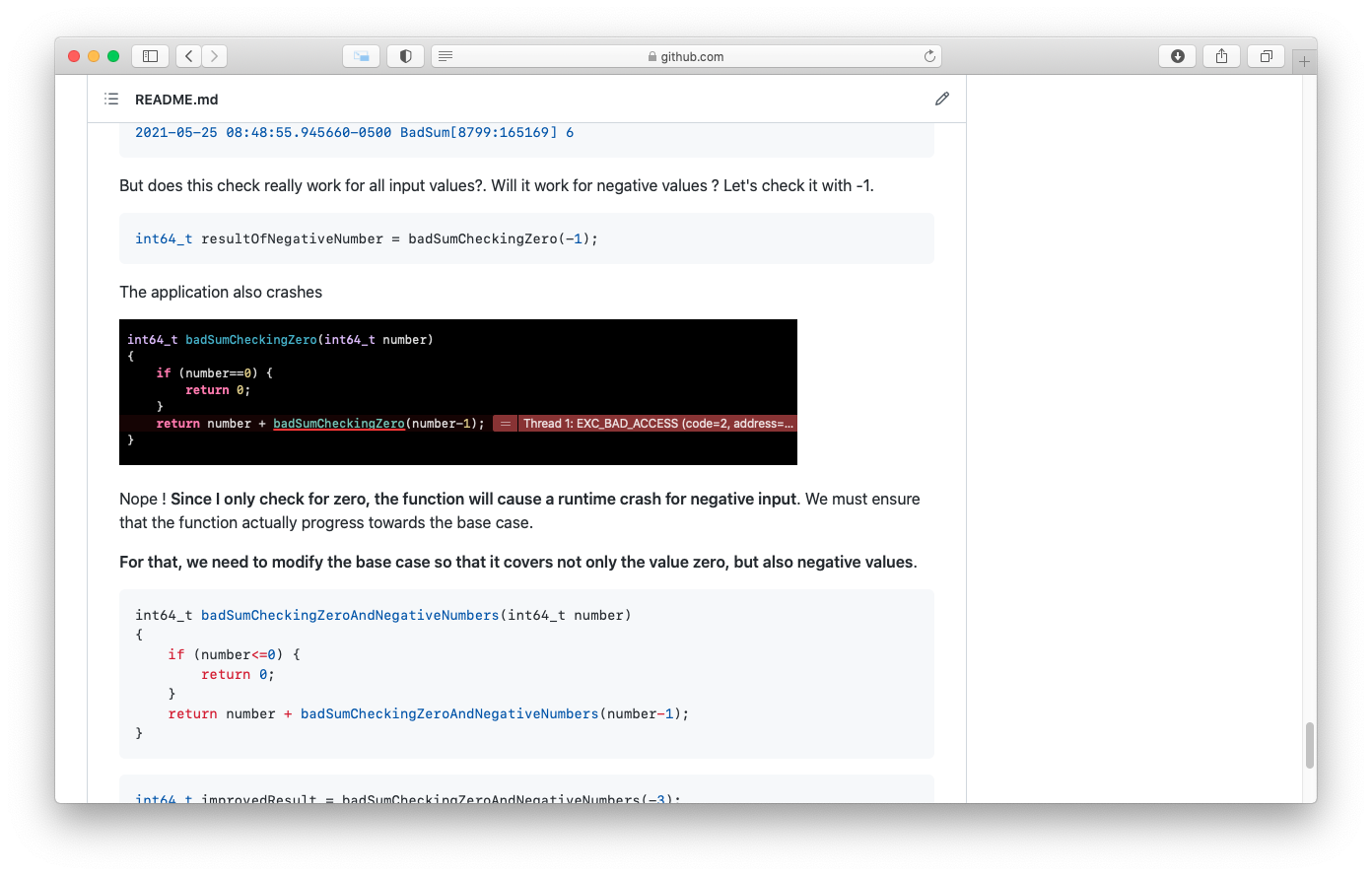Click the website preview icon in the toolbar
The image size is (1372, 876).
click(x=361, y=56)
